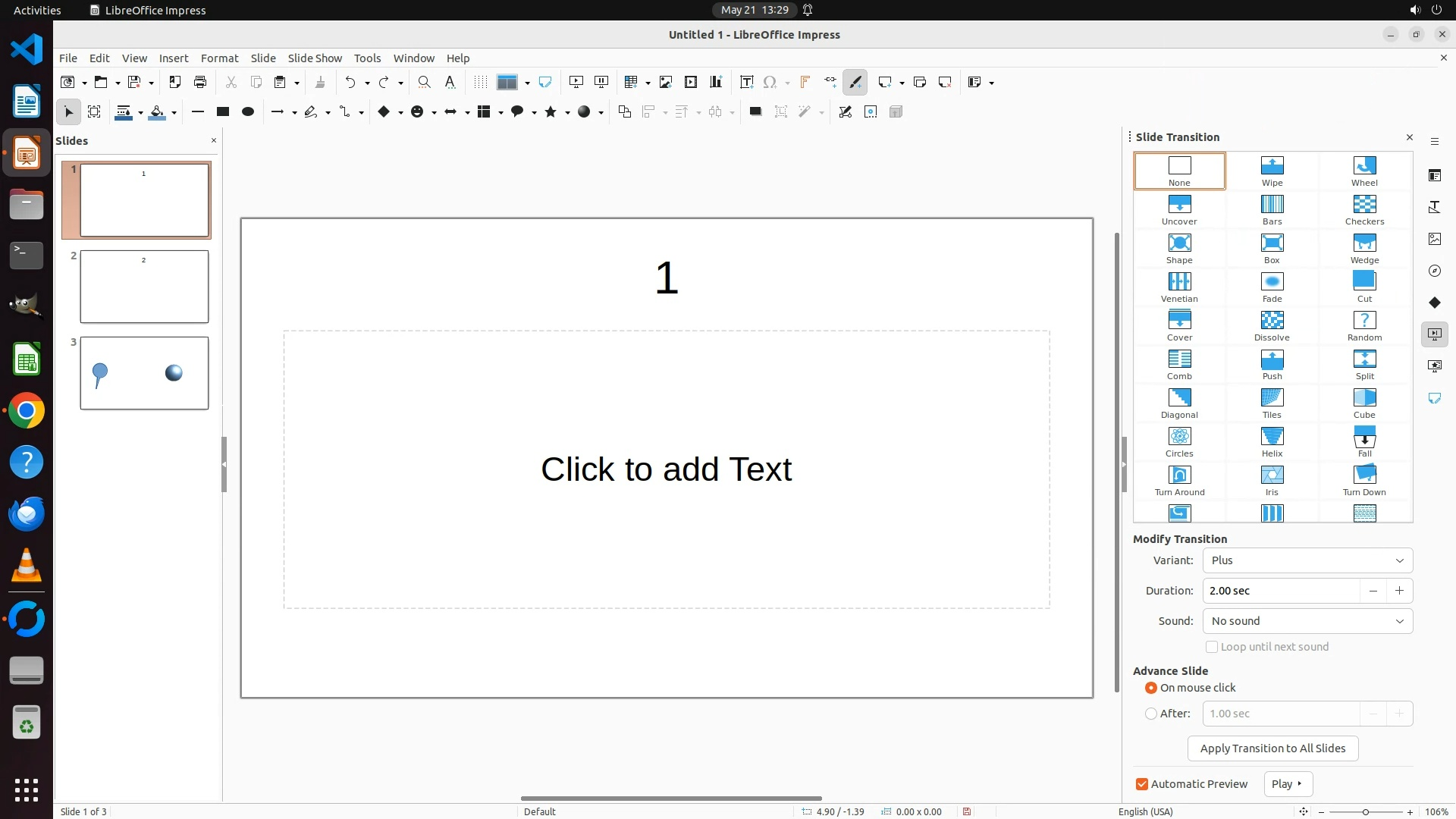Click the Print icon in toolbar
The height and width of the screenshot is (819, 1456).
[200, 82]
